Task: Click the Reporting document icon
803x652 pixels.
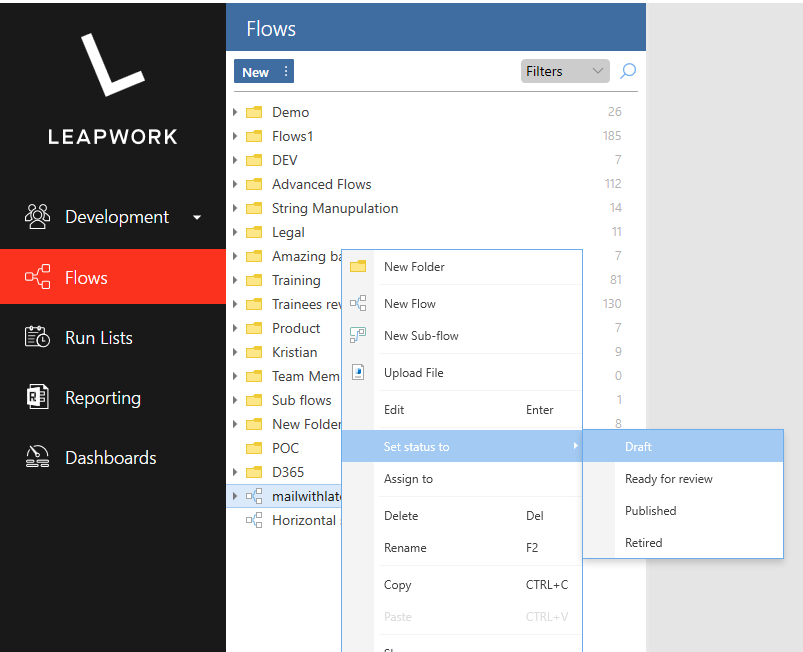Action: [x=37, y=397]
